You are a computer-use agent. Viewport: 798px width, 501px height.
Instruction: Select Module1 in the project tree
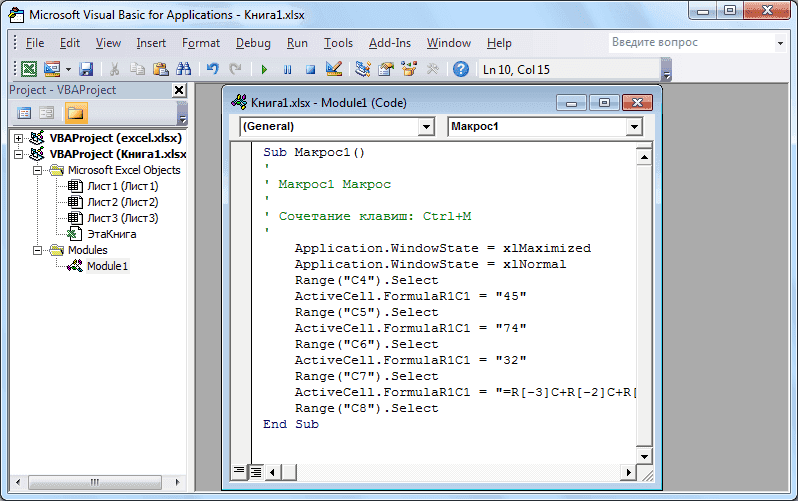pos(106,266)
